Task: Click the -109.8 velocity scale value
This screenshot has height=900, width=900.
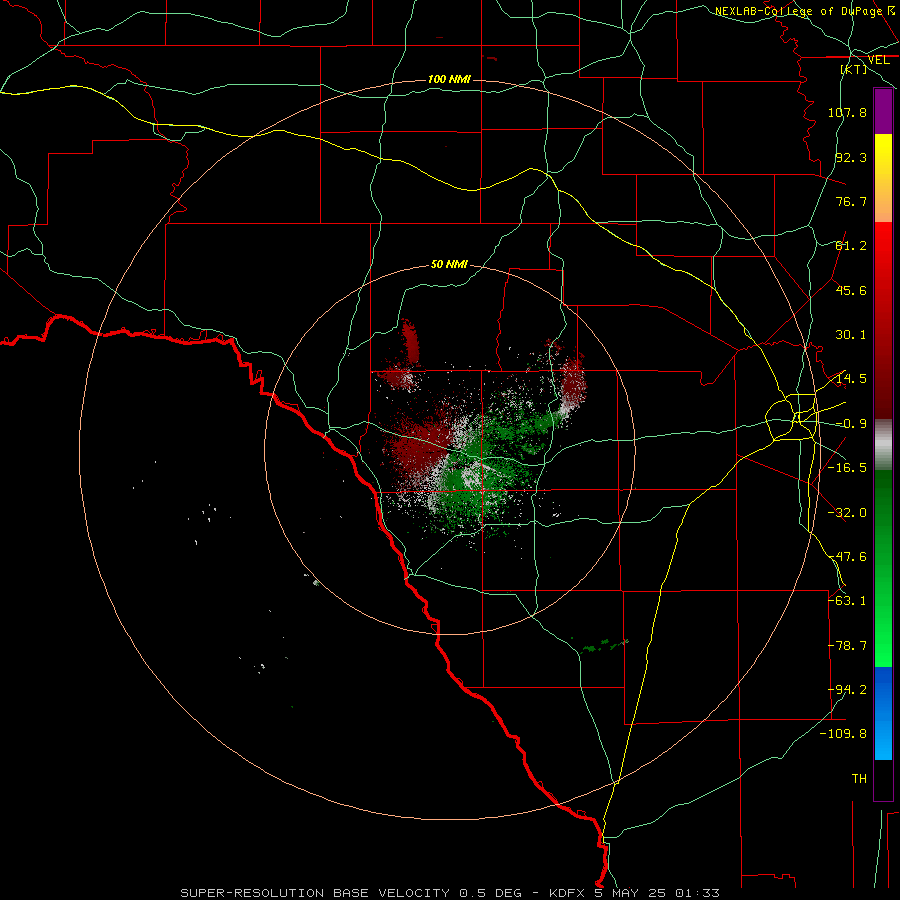Action: (843, 734)
